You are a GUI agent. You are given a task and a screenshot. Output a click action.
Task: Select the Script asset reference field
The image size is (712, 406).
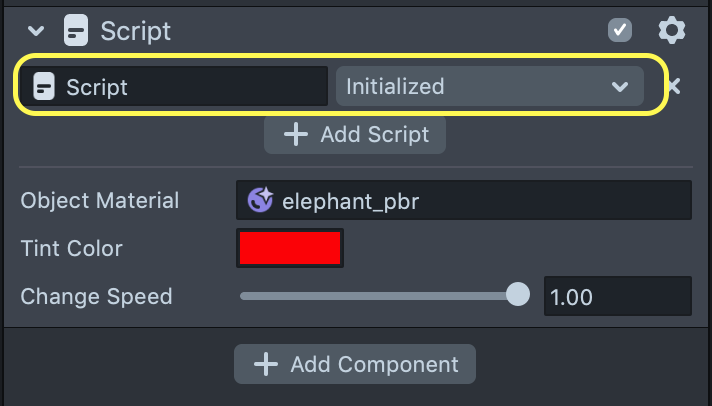[173, 86]
